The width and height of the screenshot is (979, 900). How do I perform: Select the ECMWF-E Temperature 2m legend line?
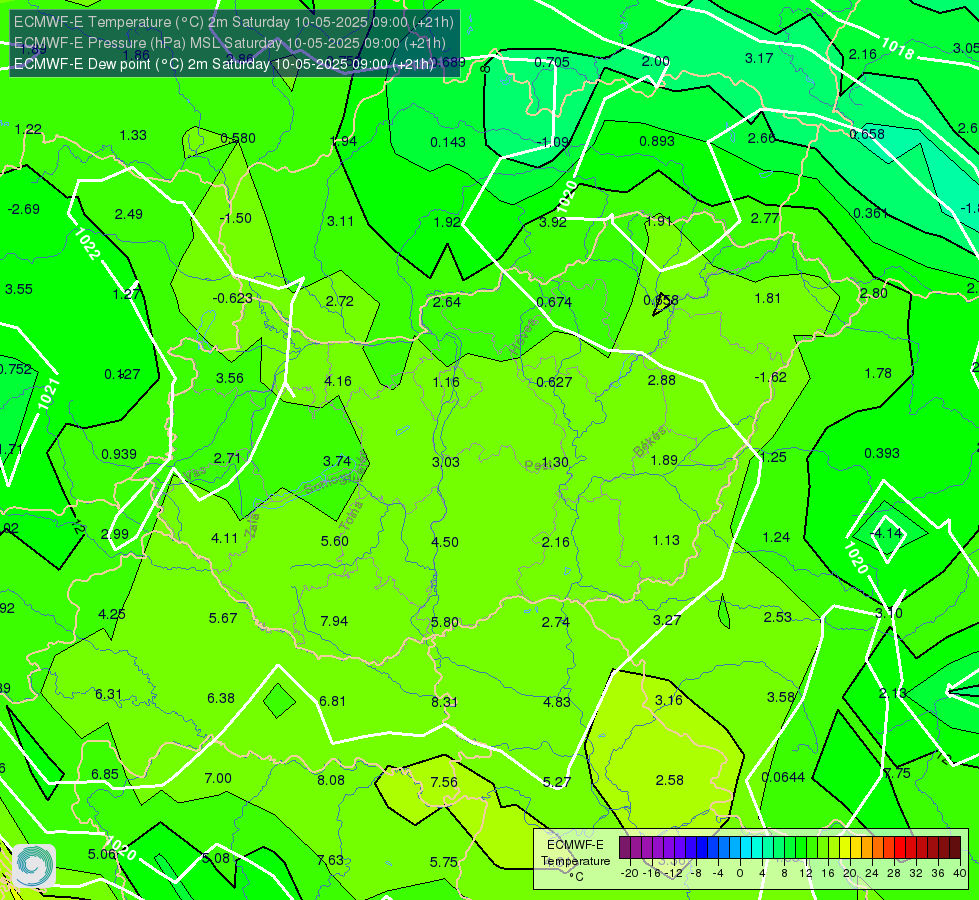pos(234,22)
